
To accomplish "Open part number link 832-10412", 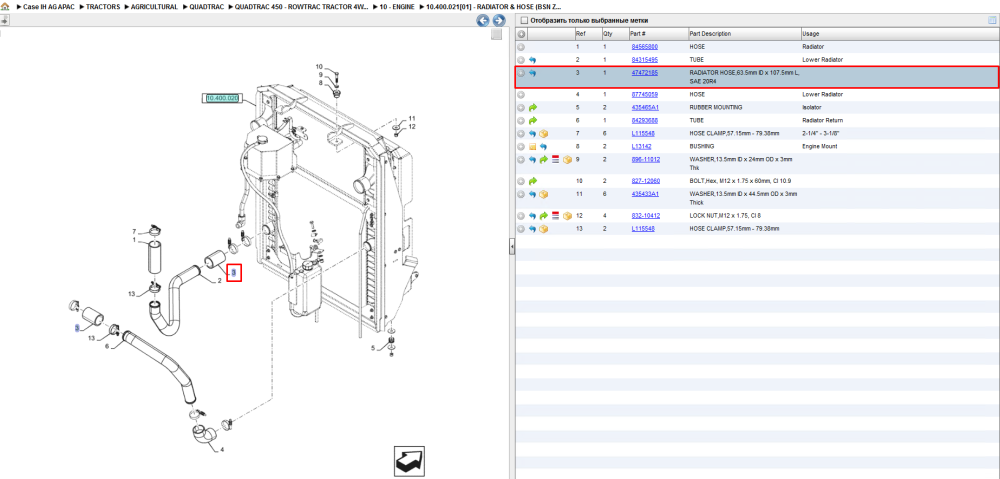I will click(645, 216).
